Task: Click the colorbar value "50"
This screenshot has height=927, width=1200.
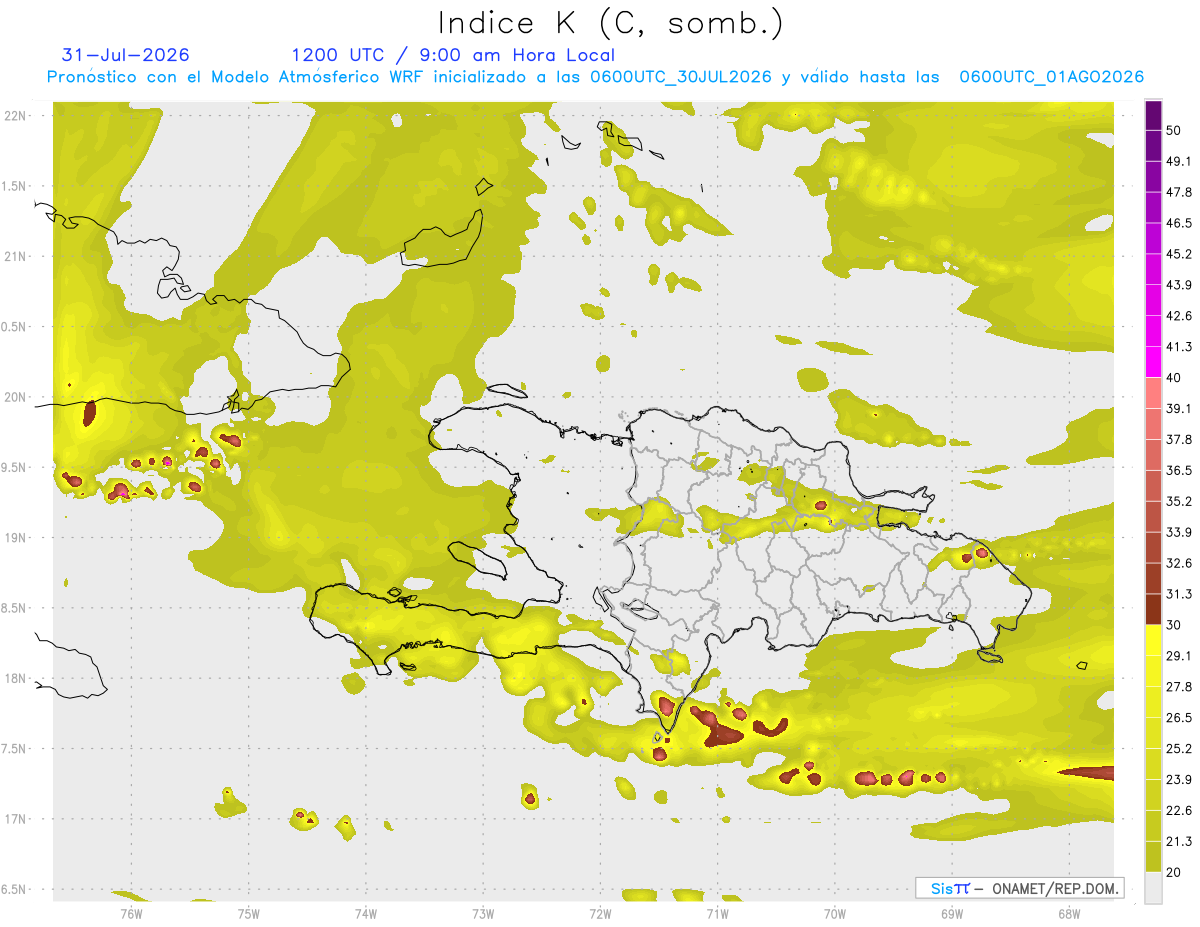Action: pos(1174,130)
